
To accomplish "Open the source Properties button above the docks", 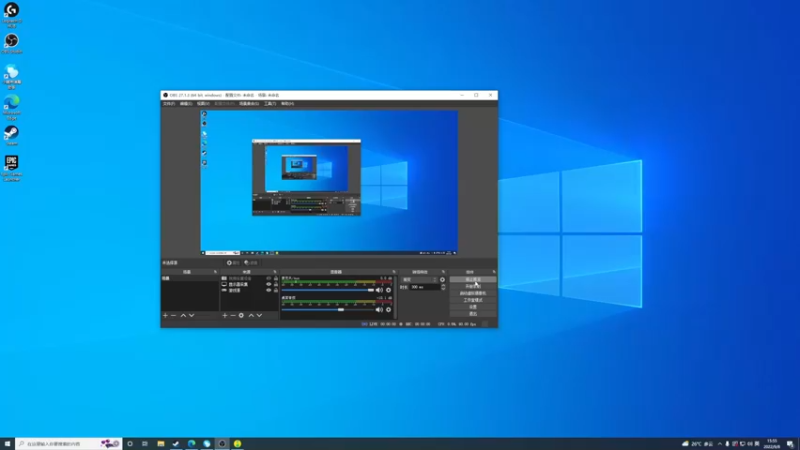I will (233, 263).
